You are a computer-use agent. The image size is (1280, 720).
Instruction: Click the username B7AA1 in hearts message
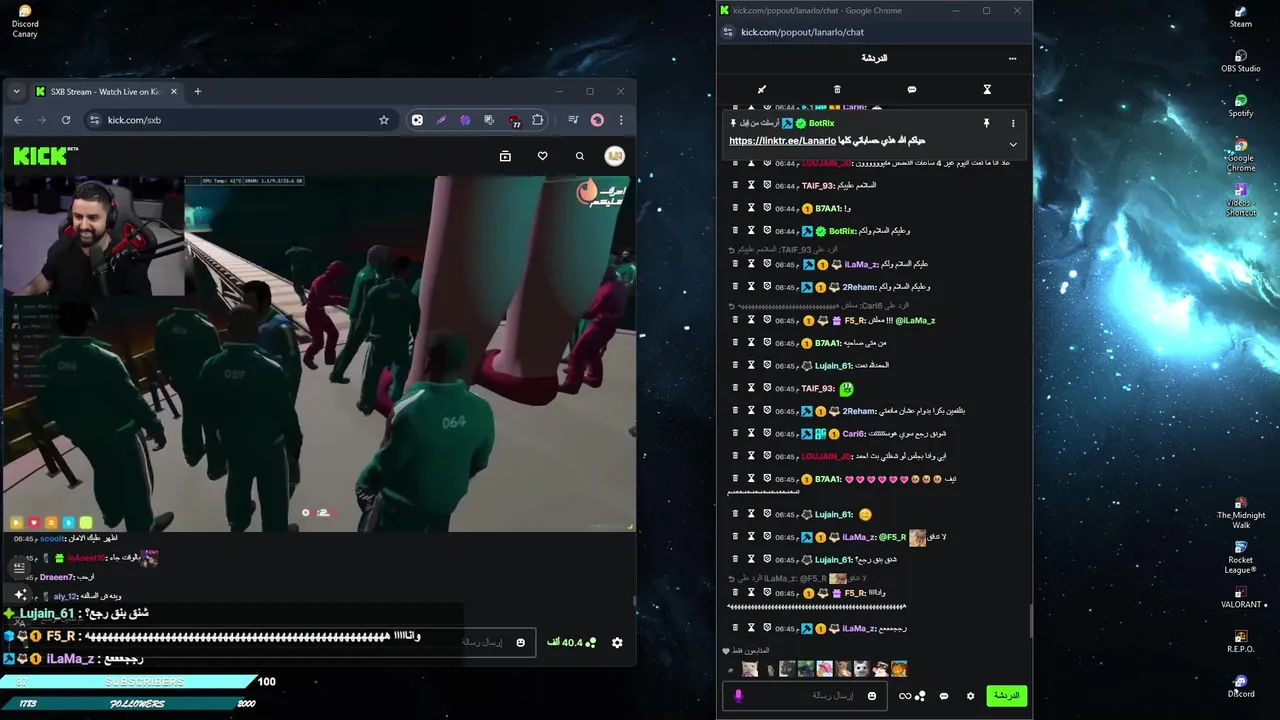point(827,479)
